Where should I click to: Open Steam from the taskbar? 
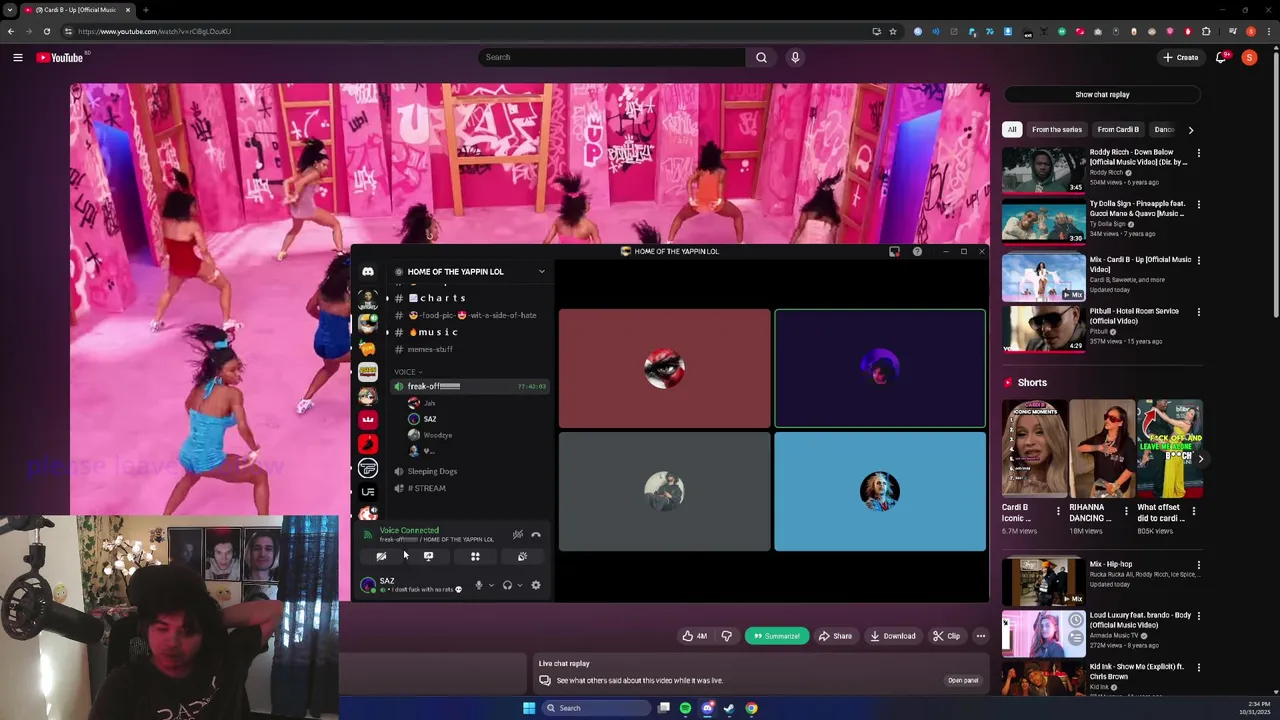[729, 708]
